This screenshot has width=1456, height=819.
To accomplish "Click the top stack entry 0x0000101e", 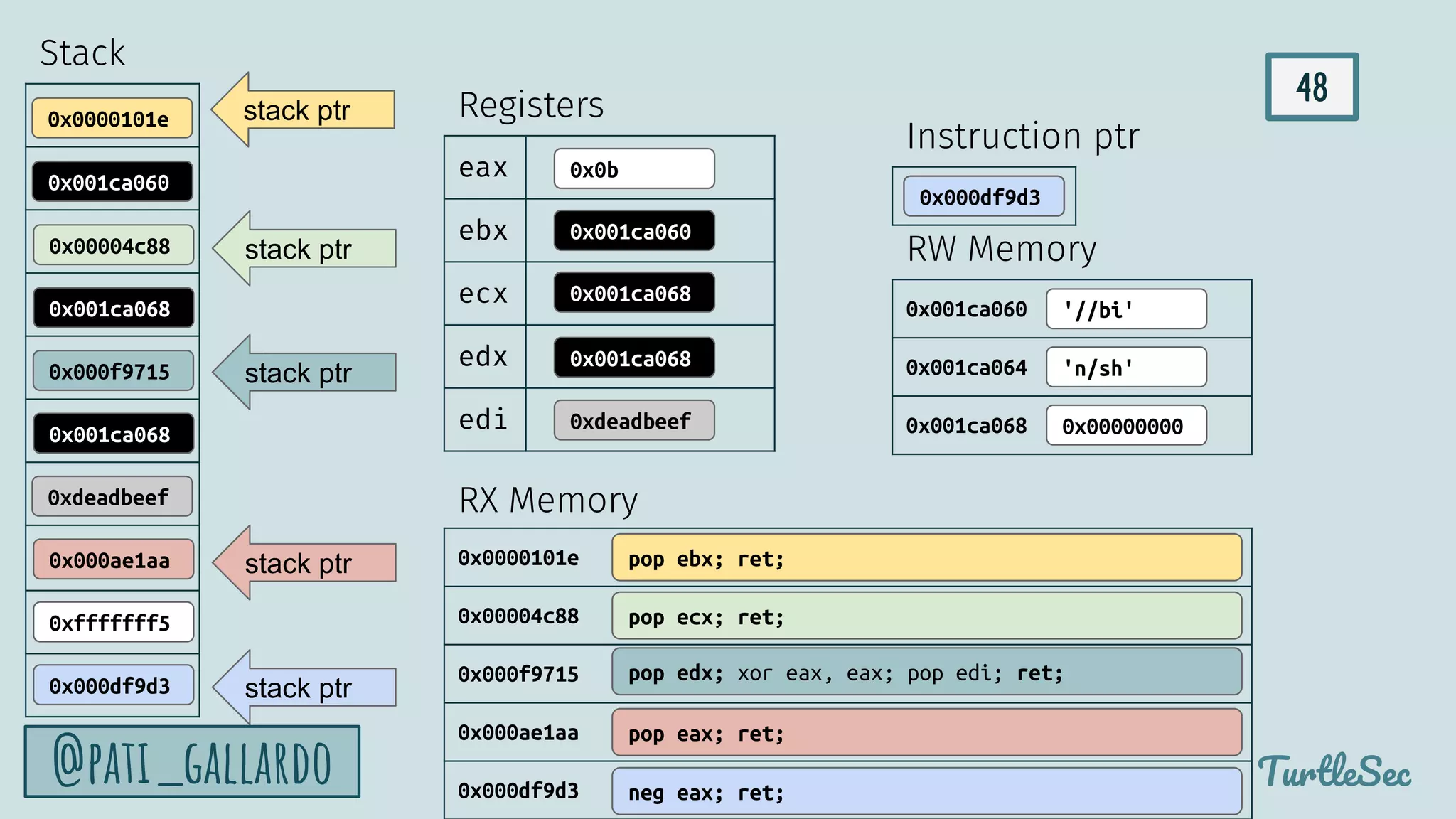I will point(112,119).
